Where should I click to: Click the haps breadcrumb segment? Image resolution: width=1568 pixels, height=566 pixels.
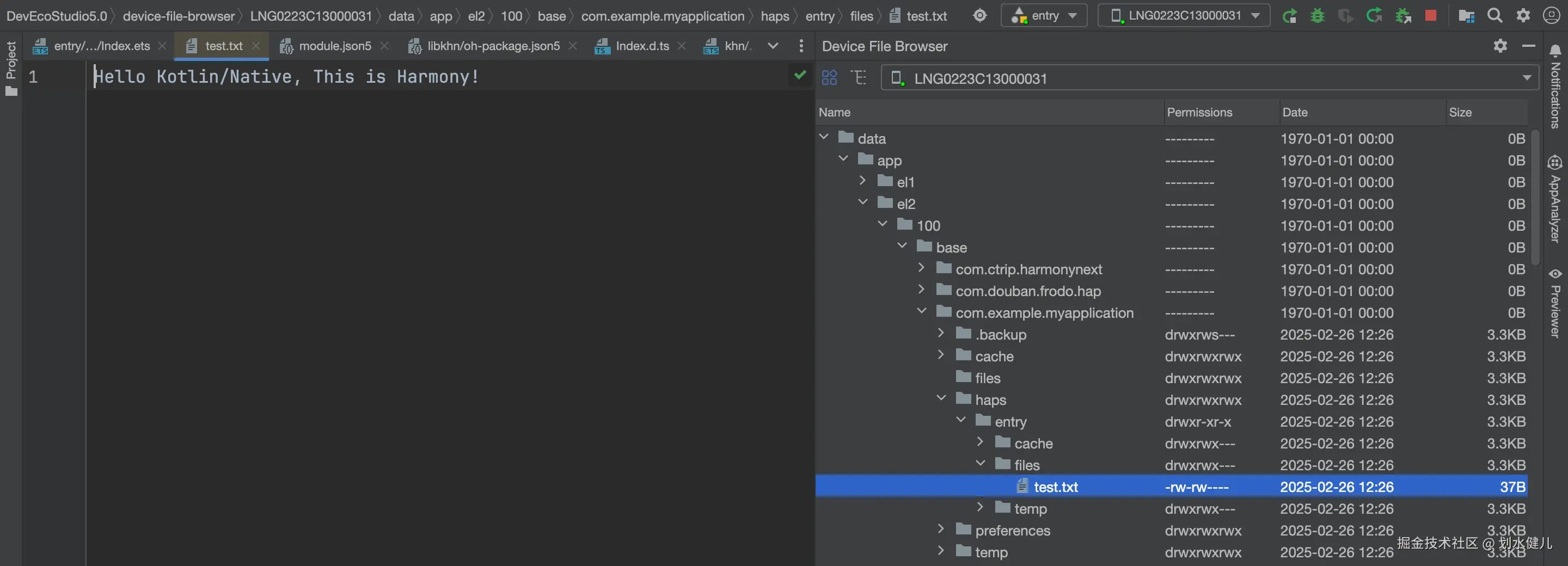tap(775, 16)
